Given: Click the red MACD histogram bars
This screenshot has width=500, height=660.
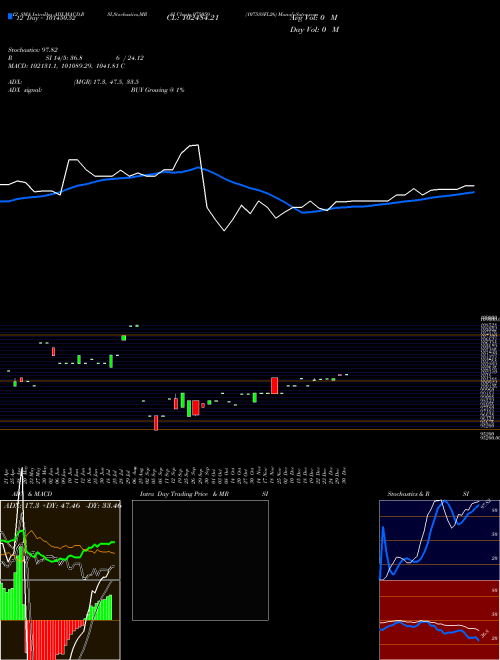Looking at the screenshot, I should 55,638.
